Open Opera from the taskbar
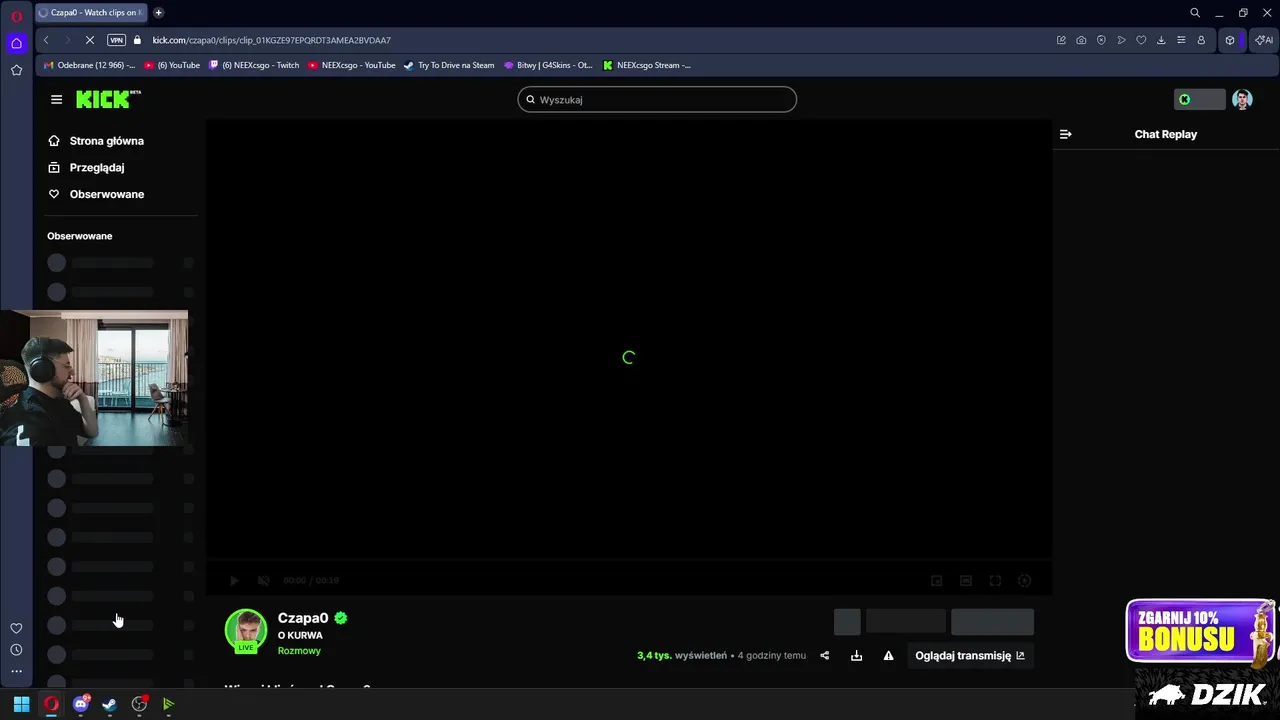Screen dimensions: 1280x720 click(x=51, y=704)
